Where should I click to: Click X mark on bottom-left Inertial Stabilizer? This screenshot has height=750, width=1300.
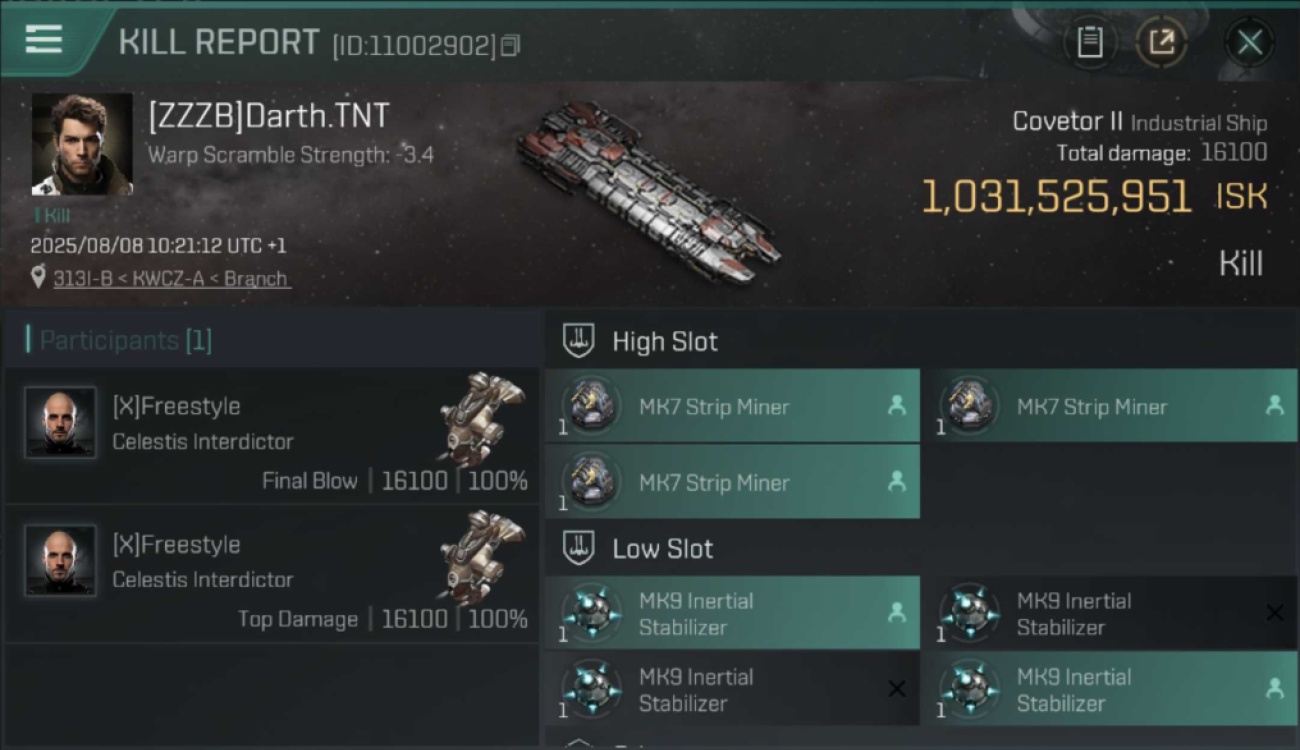point(897,689)
